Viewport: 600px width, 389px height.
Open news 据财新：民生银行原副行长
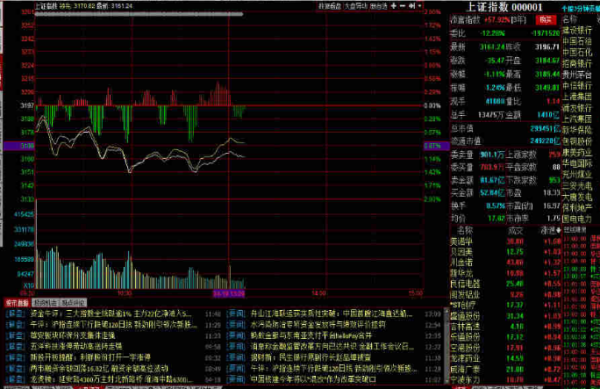click(311, 358)
